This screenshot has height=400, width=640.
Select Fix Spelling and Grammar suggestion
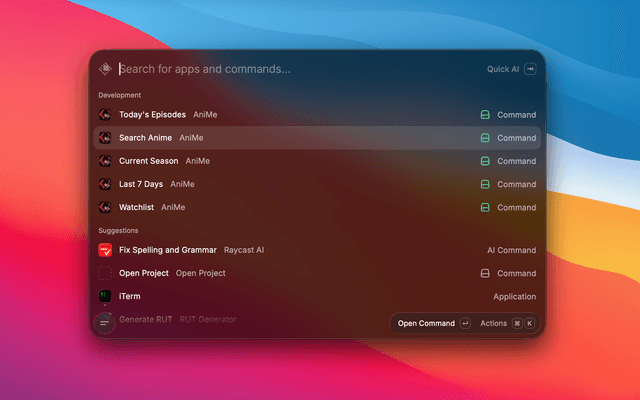[317, 250]
